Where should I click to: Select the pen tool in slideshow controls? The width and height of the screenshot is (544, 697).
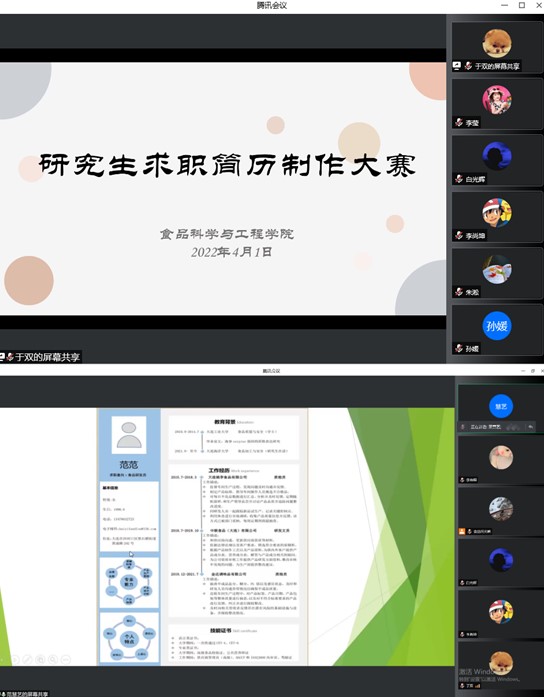coord(27,660)
